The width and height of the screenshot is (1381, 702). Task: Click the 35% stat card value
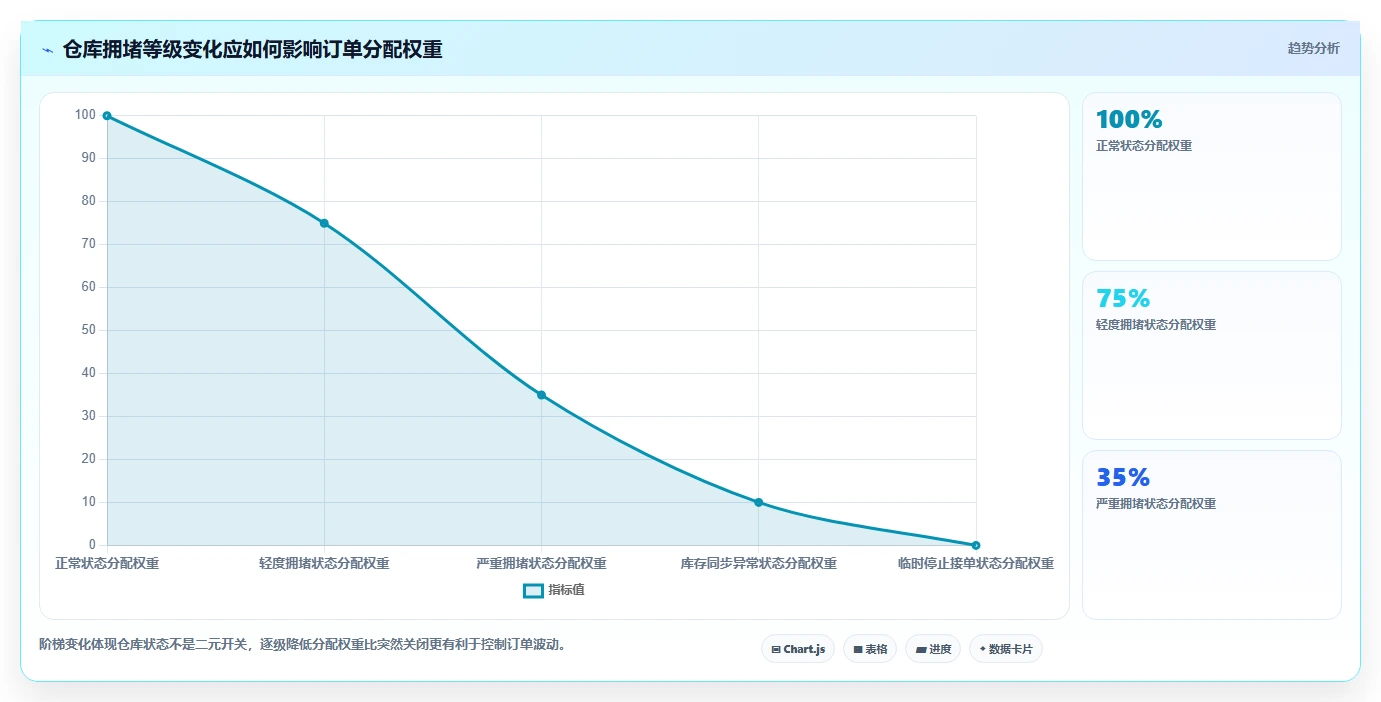point(1123,478)
